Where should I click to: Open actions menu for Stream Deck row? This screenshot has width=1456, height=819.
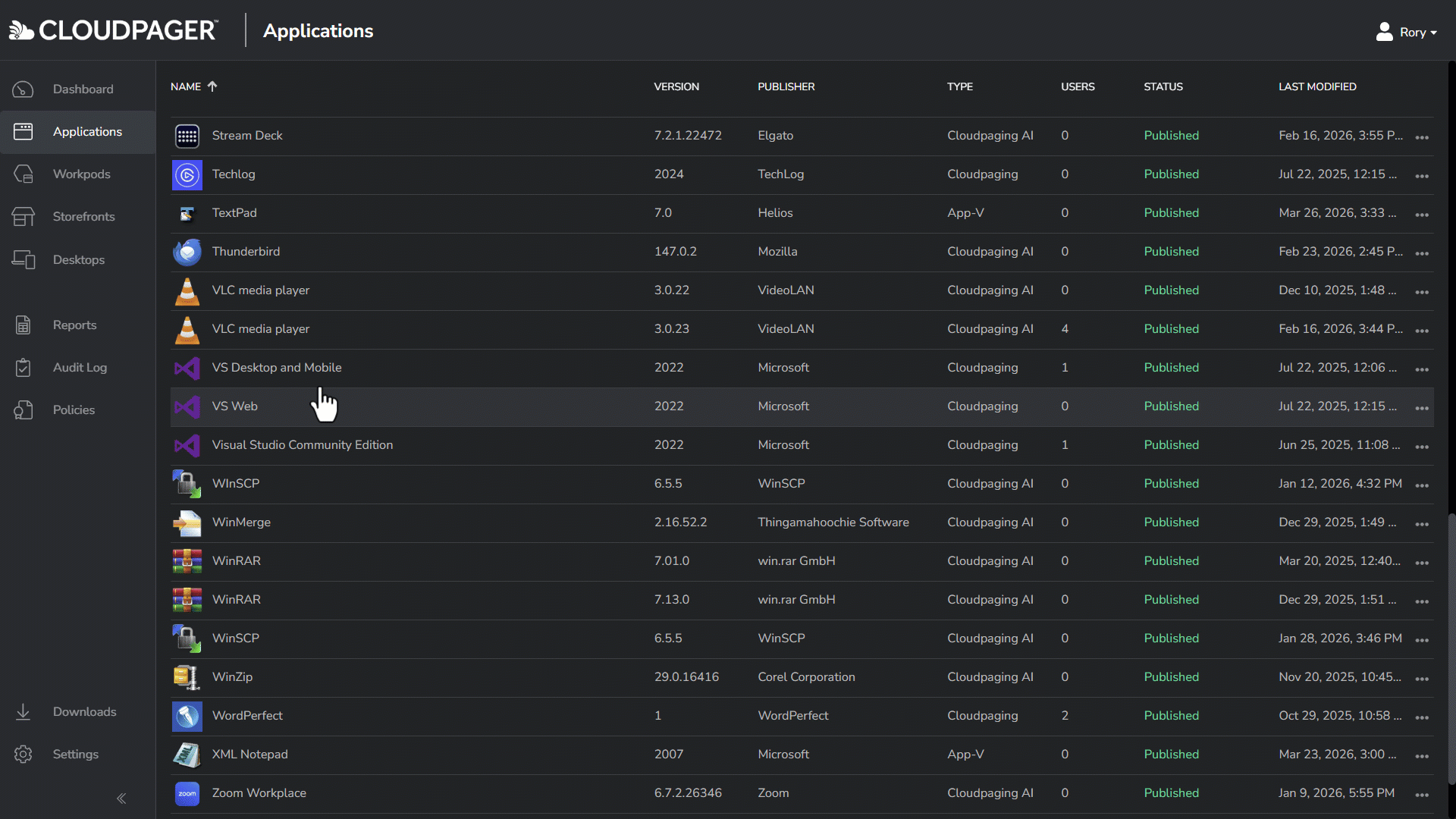point(1422,137)
